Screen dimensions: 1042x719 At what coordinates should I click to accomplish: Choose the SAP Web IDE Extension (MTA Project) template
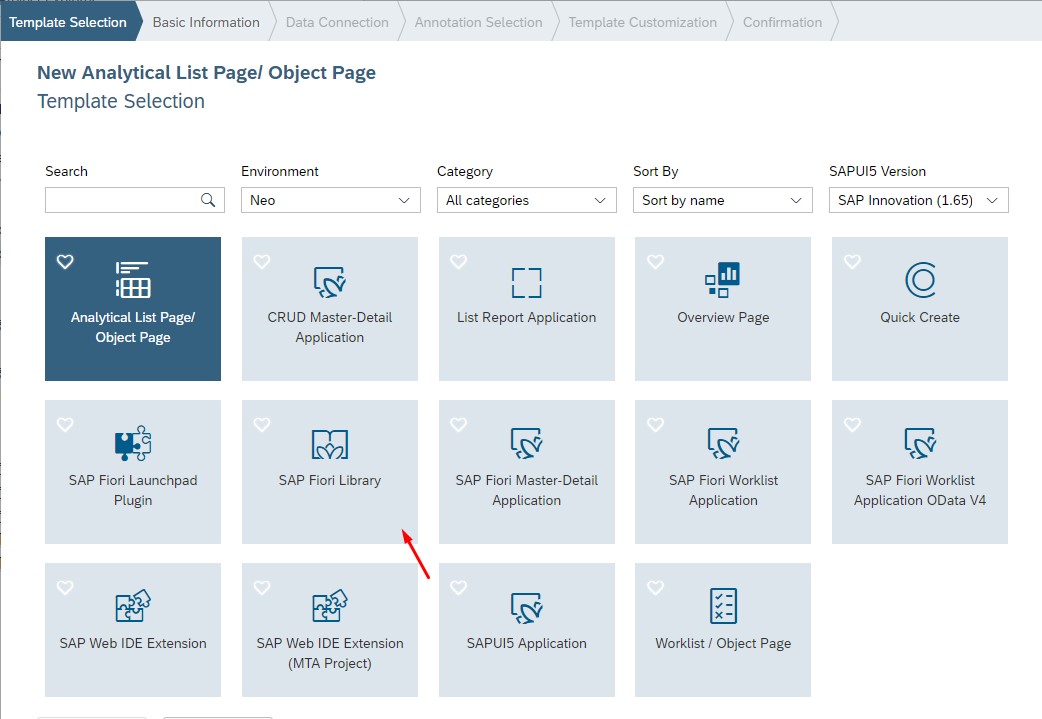[329, 630]
